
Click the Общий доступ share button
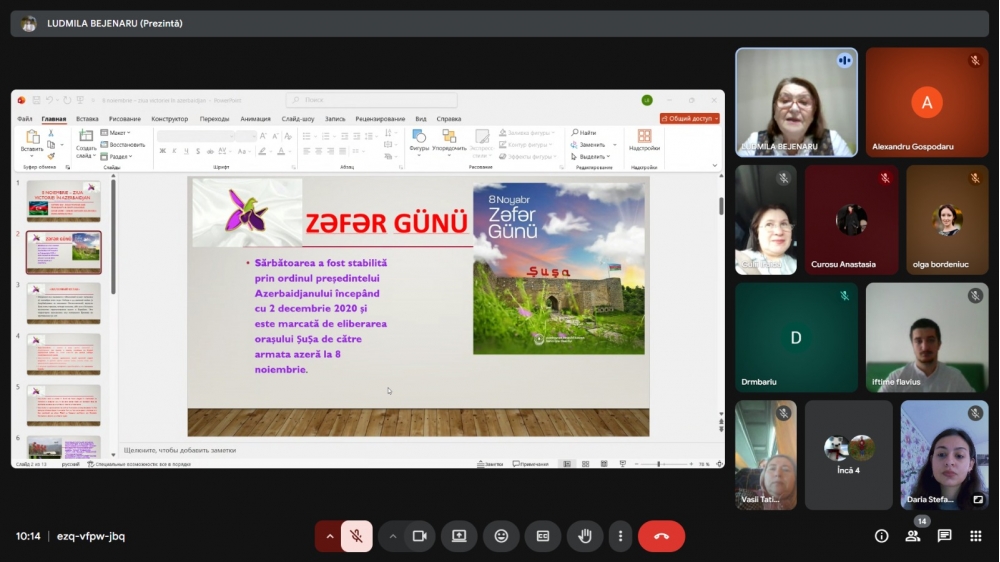(x=689, y=118)
